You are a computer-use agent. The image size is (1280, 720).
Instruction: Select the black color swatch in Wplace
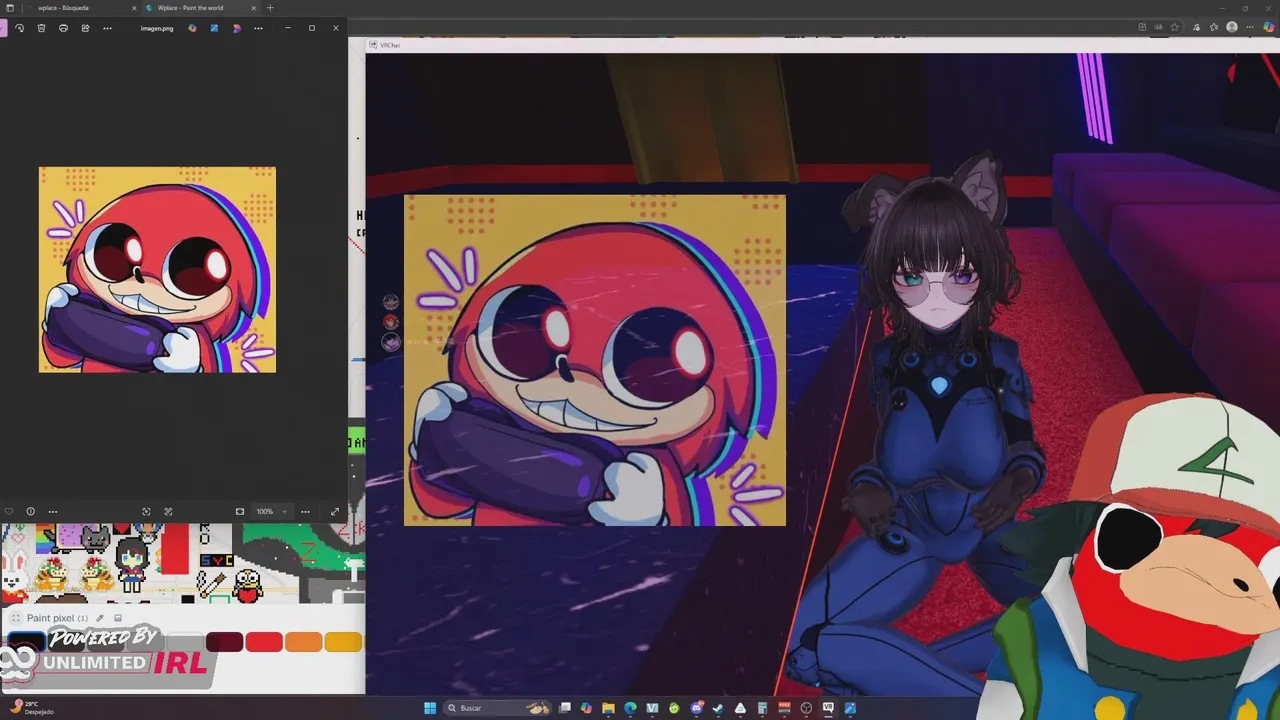(27, 642)
